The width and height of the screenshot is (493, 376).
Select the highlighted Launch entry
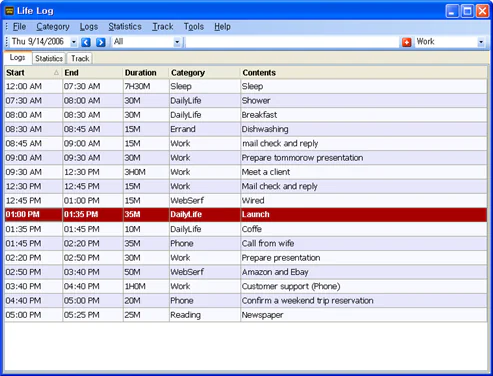246,215
